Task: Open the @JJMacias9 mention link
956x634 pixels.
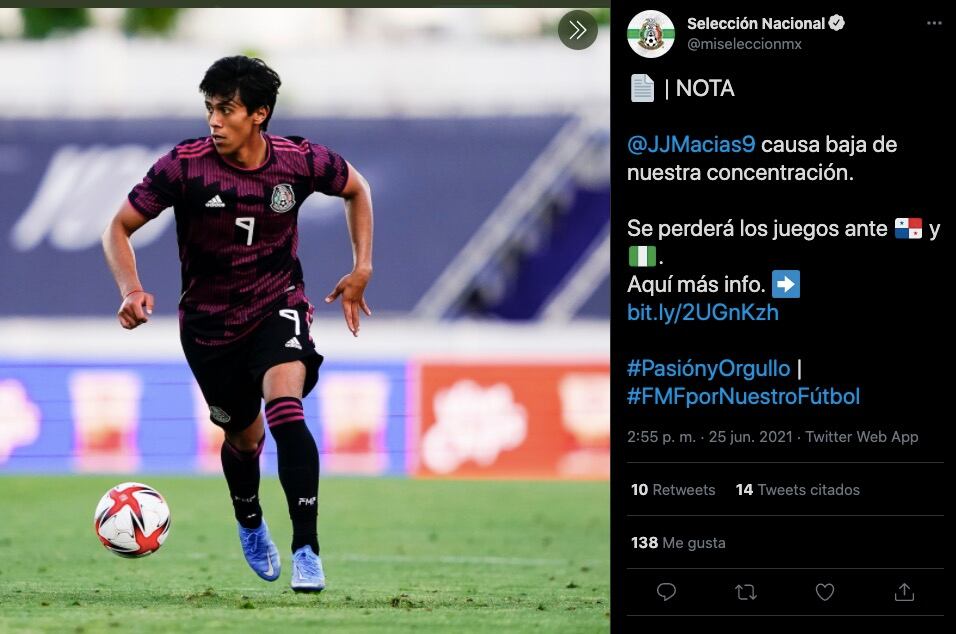Action: coord(691,144)
